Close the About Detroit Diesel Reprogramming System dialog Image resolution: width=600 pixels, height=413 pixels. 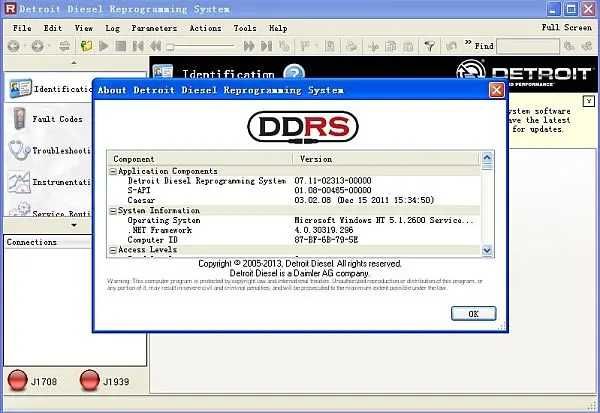497,90
